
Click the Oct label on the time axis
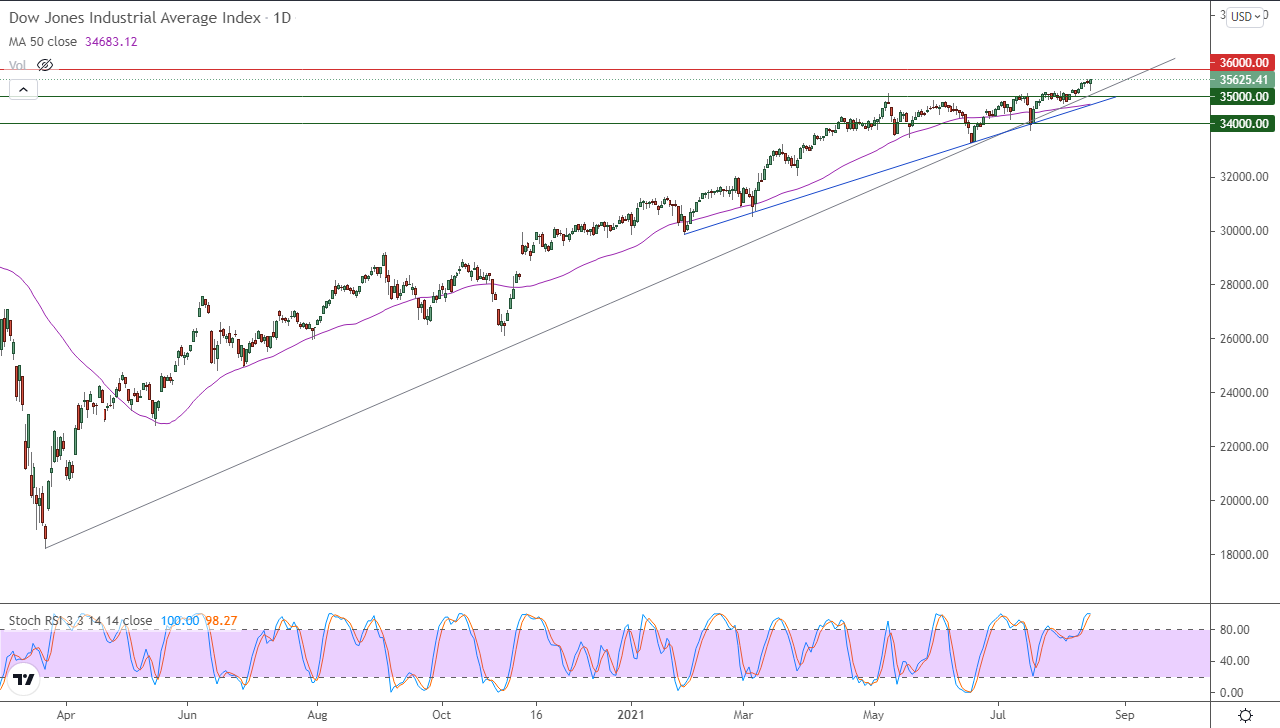point(442,716)
